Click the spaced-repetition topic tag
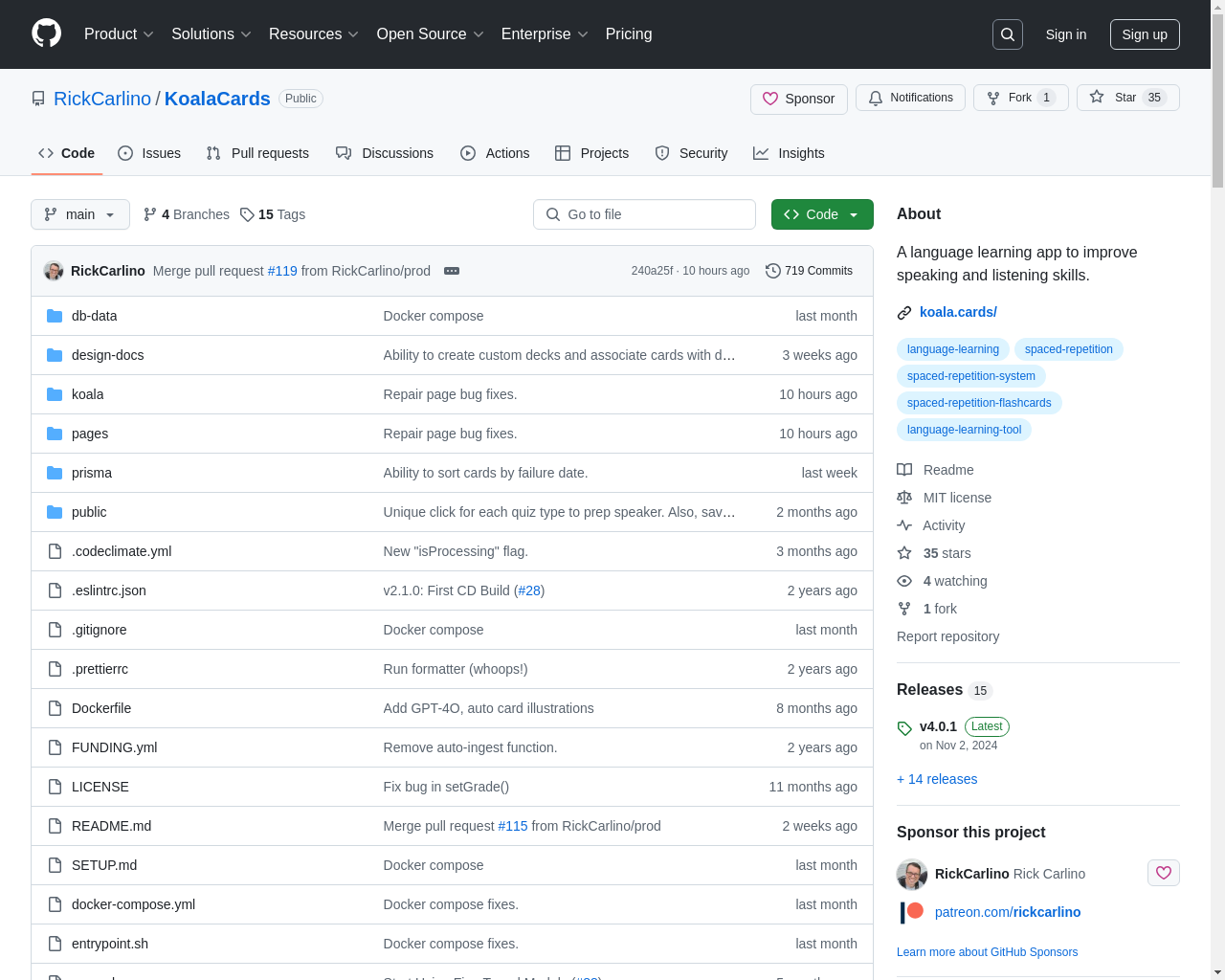The height and width of the screenshot is (980, 1225). [x=1069, y=349]
